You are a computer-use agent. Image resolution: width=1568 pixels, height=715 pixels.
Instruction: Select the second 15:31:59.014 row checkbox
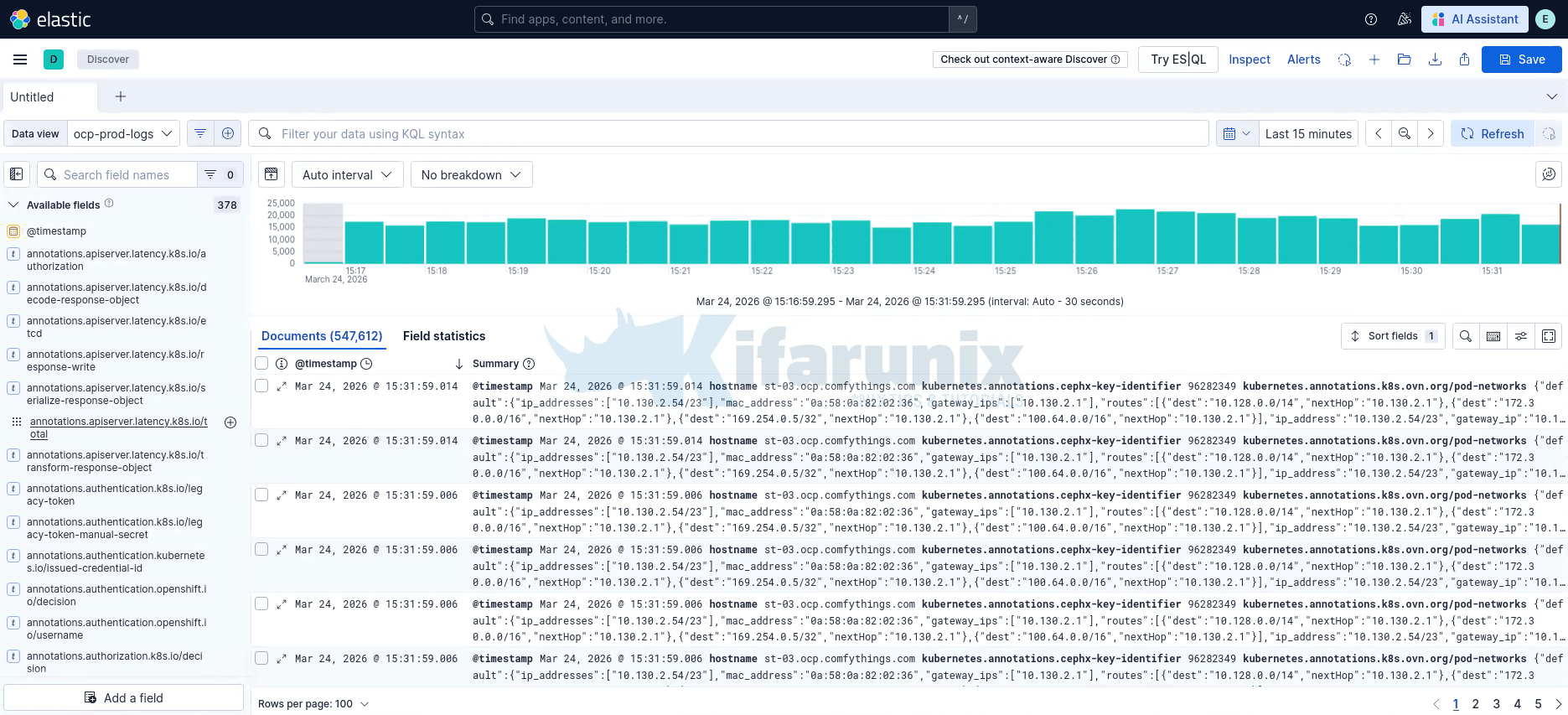point(261,440)
